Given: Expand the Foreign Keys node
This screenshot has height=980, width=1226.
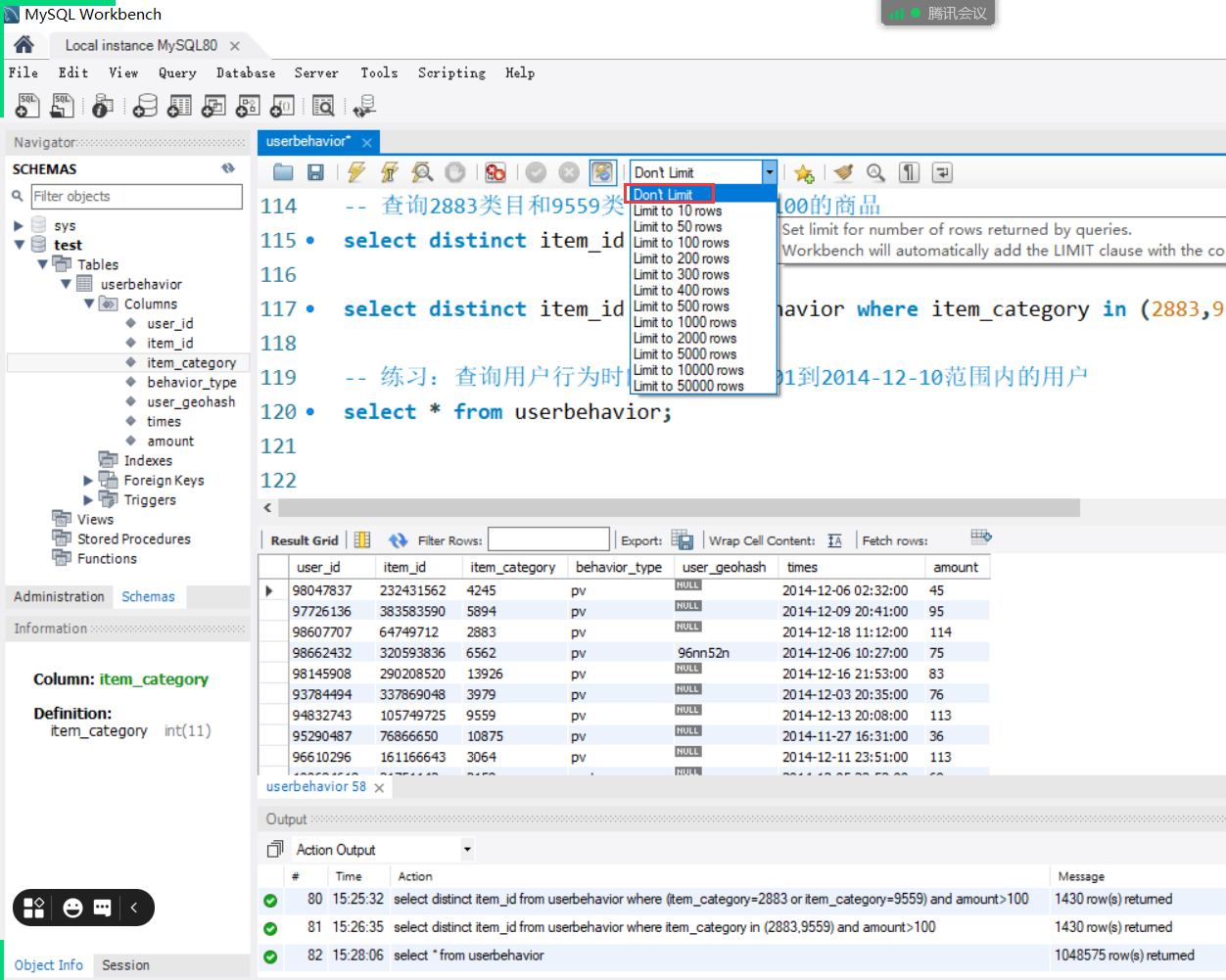Looking at the screenshot, I should [89, 480].
